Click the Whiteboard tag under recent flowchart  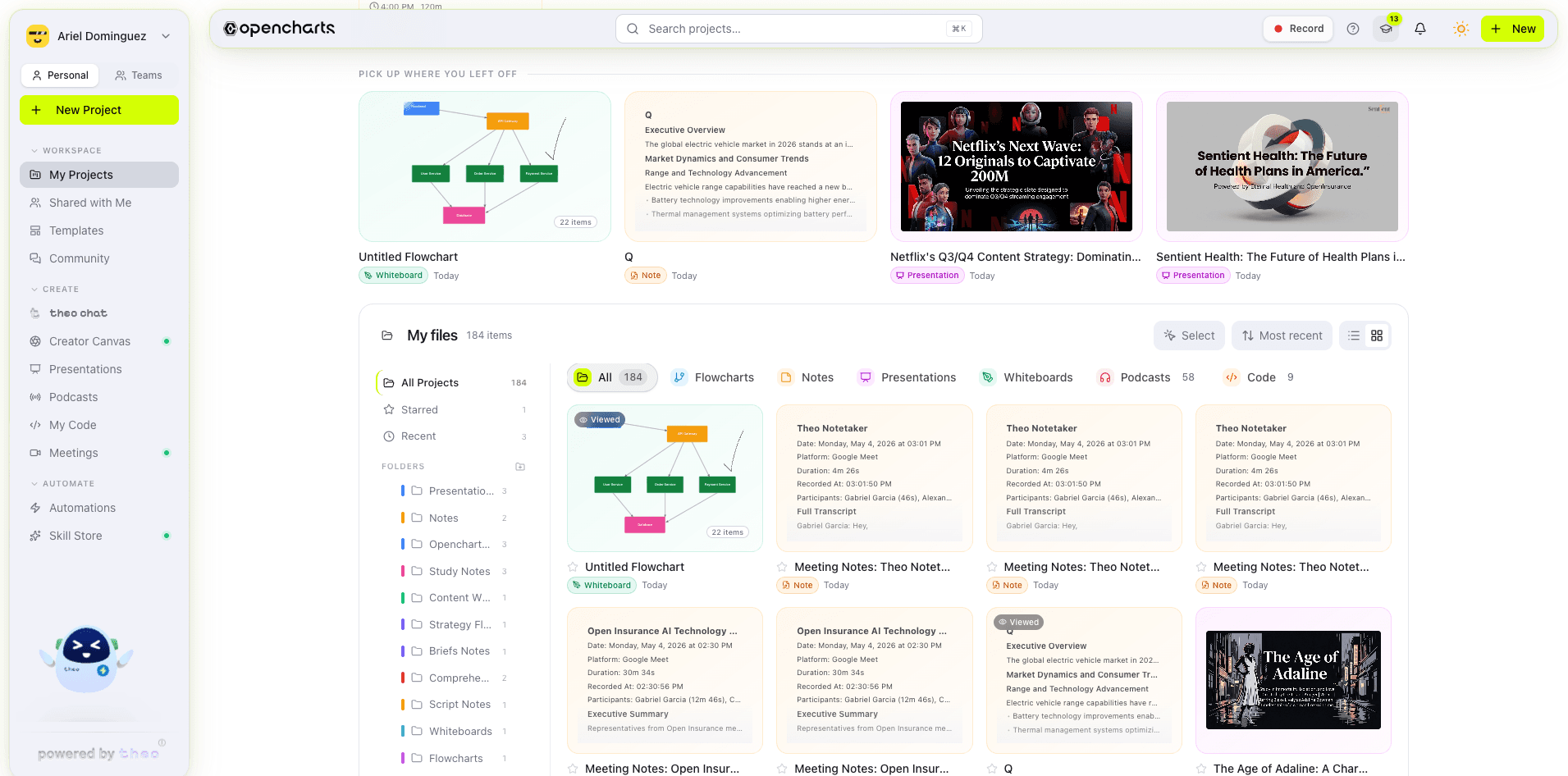[x=393, y=276]
